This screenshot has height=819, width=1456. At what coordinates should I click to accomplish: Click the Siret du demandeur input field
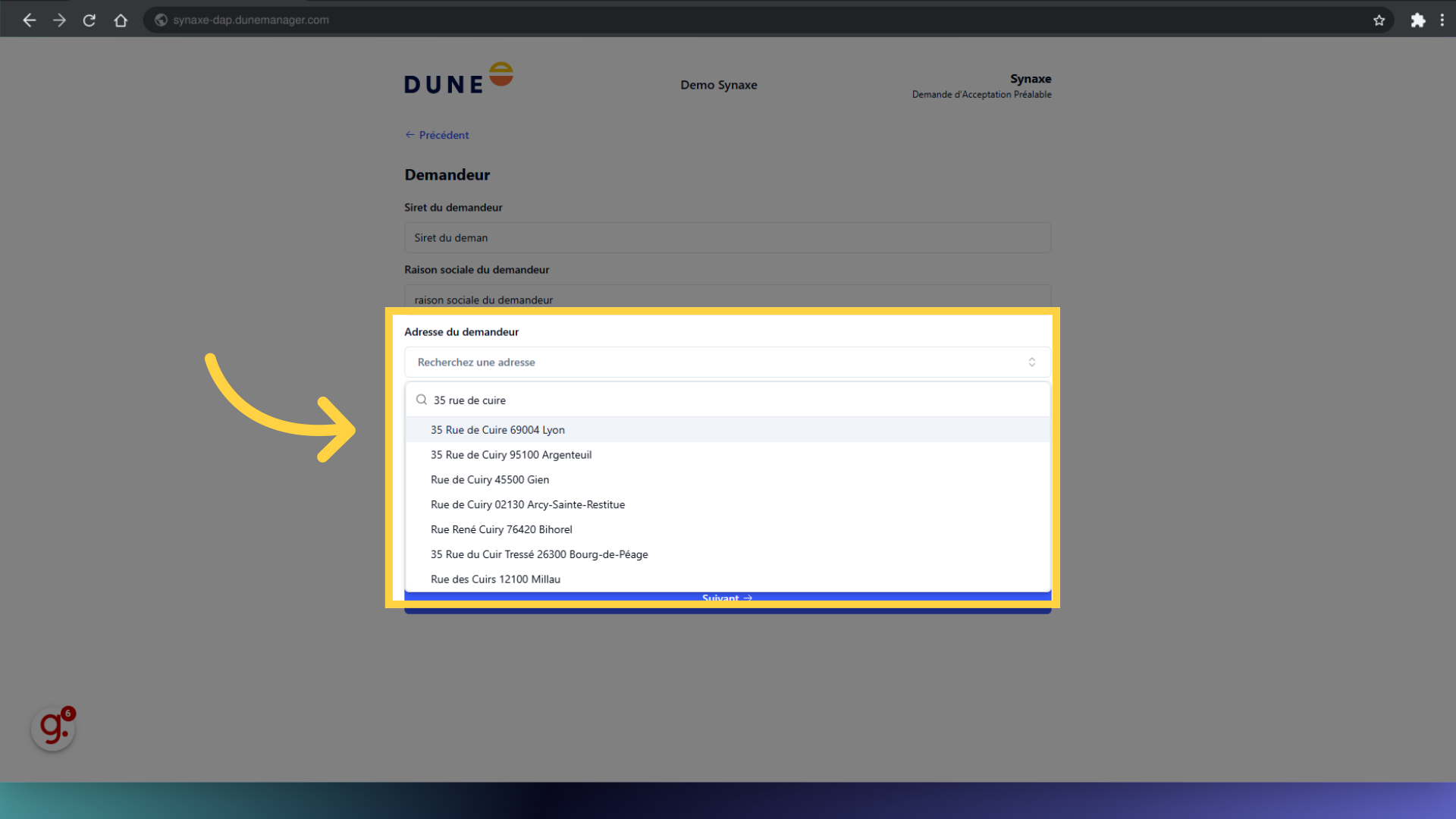(x=726, y=238)
